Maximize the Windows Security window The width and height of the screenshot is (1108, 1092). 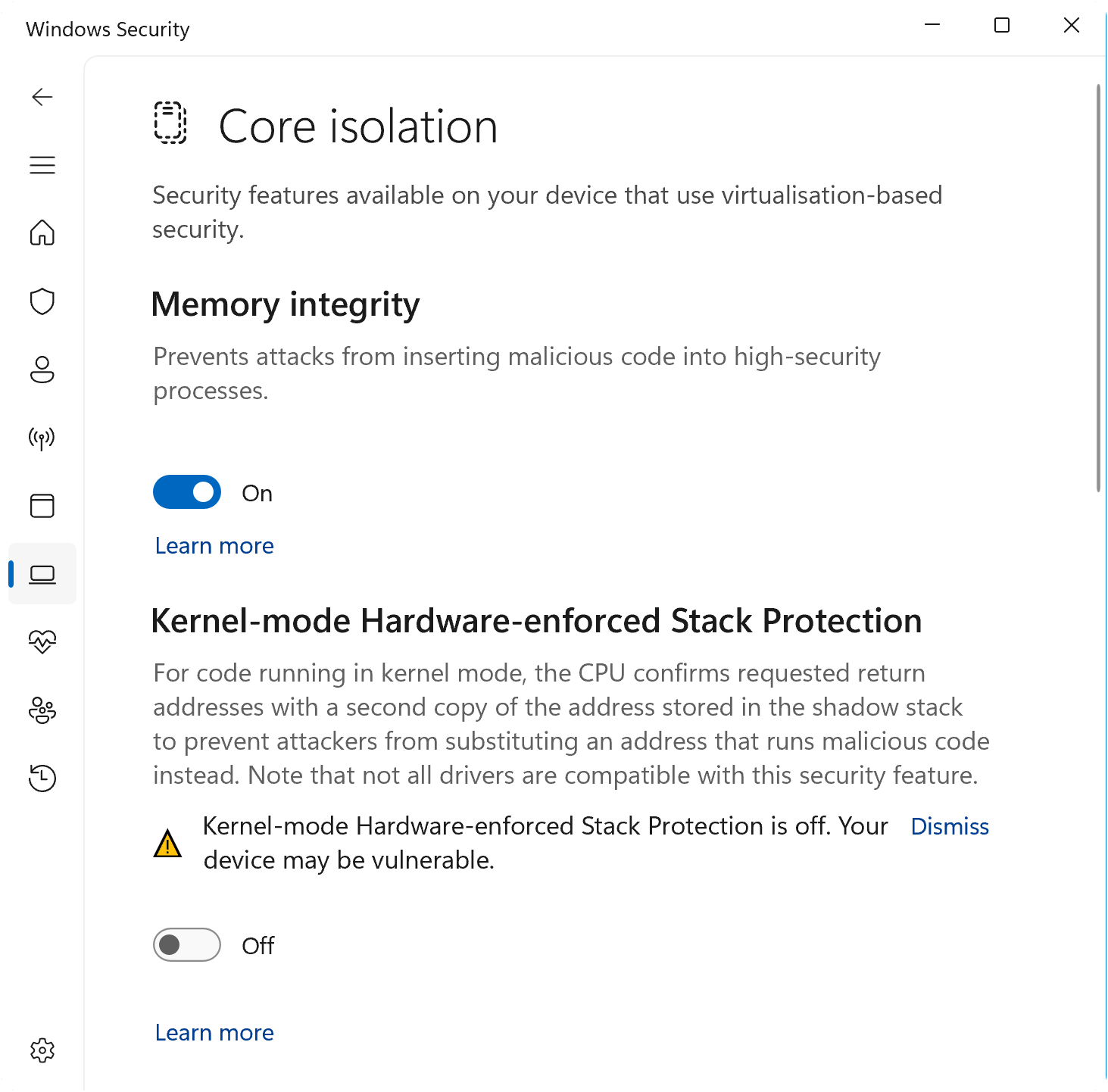tap(1002, 25)
